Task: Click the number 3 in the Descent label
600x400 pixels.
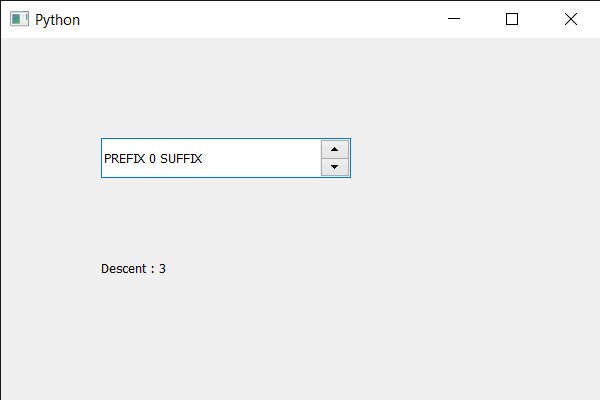Action: pos(162,268)
